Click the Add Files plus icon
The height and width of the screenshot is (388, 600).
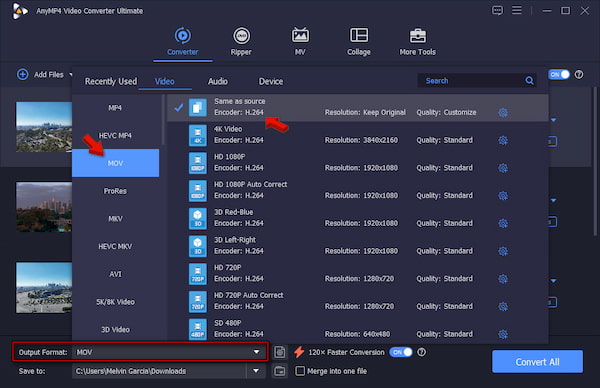click(x=23, y=74)
